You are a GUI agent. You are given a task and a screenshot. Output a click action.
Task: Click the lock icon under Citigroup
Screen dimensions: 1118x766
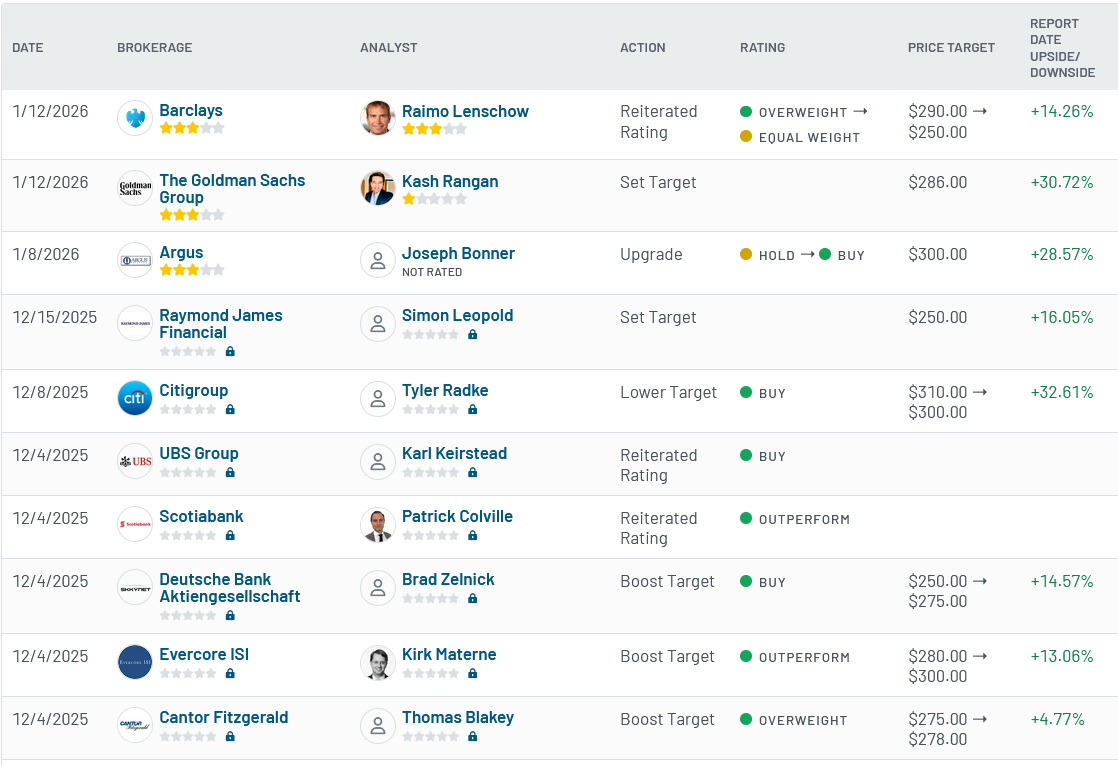click(230, 409)
